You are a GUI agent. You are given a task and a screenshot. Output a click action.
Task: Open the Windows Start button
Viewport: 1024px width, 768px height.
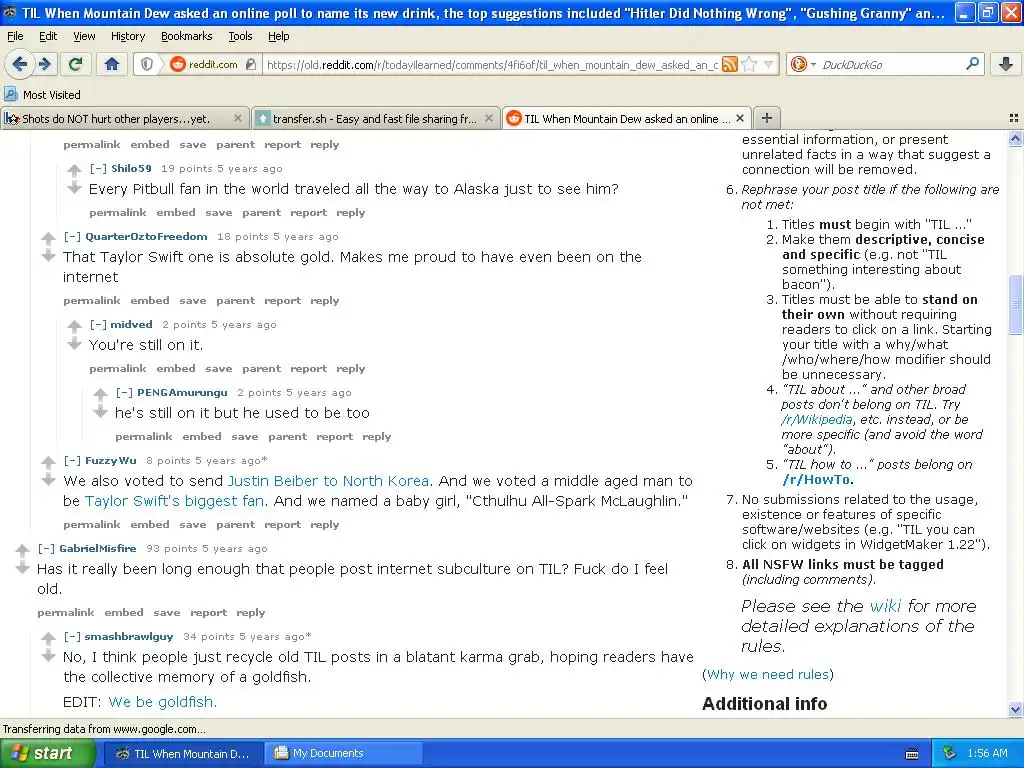pos(47,753)
